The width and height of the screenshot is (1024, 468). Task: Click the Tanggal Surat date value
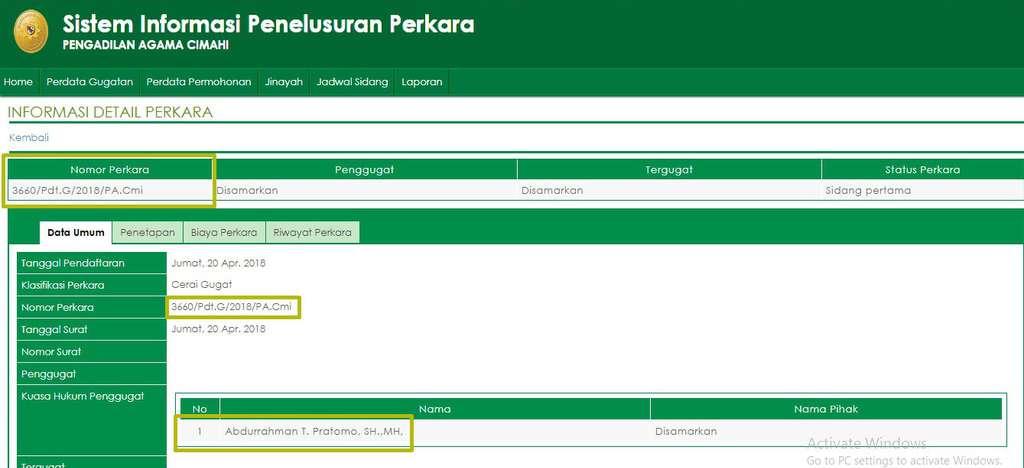218,328
